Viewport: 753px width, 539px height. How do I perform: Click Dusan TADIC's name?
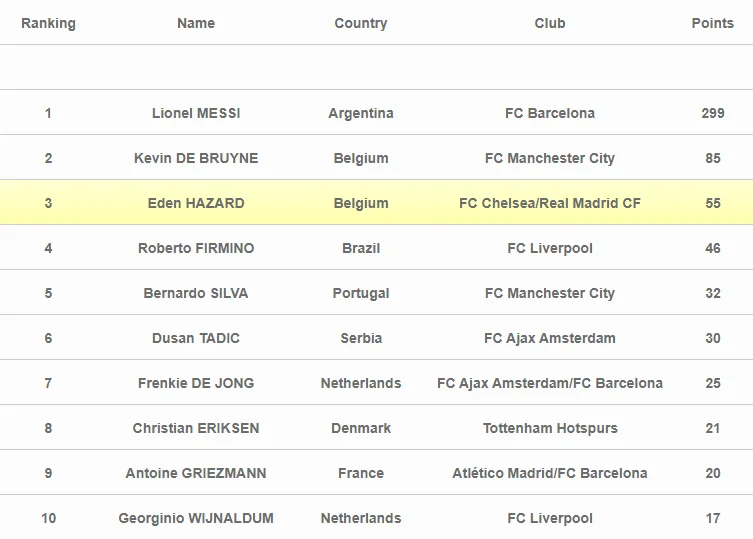tap(196, 338)
